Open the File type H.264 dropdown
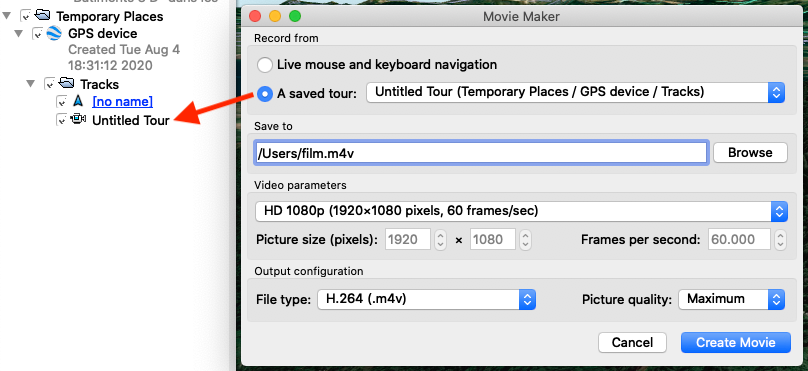Screen dimensions: 808x371 coord(427,299)
